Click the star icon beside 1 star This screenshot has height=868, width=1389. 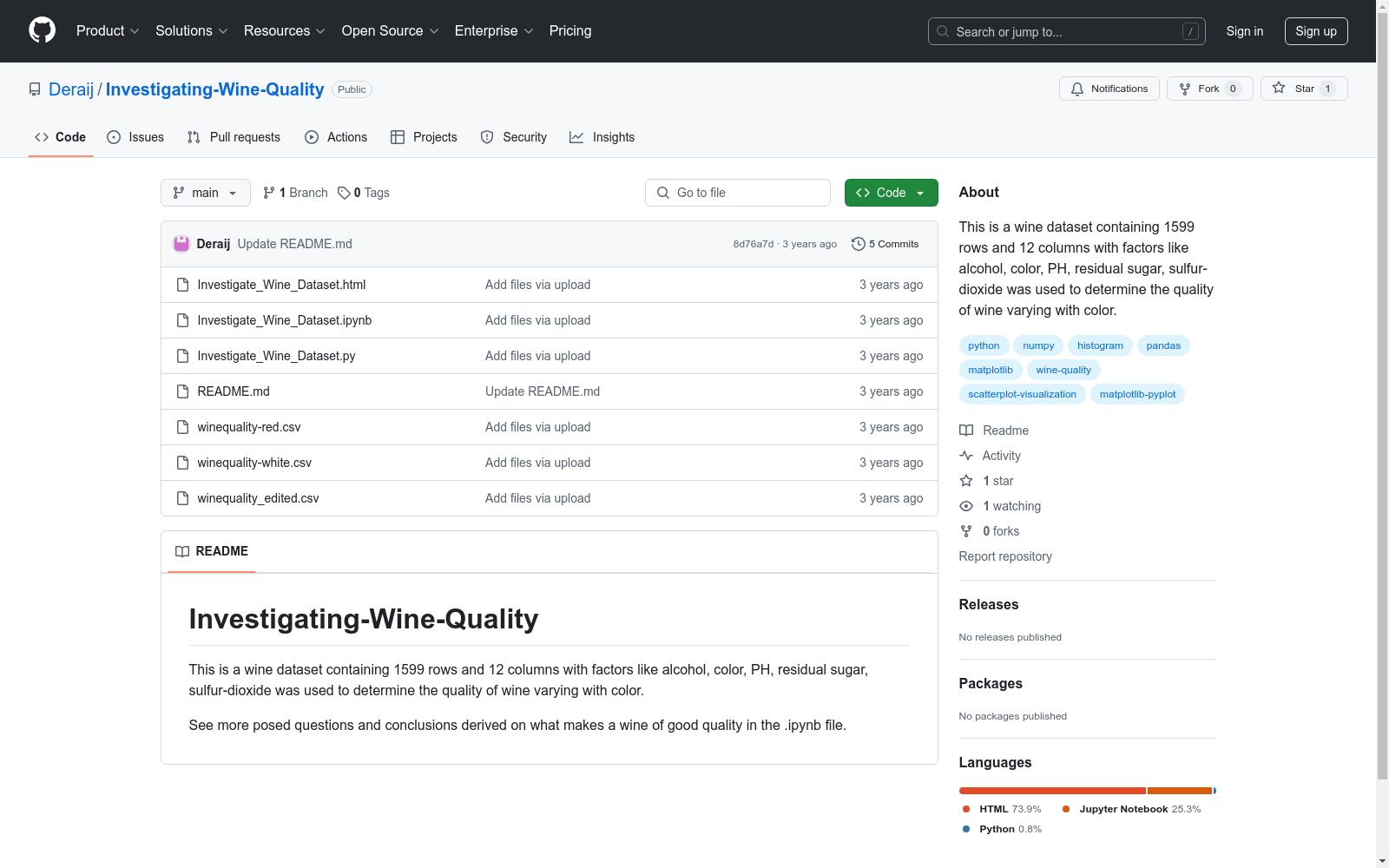(x=966, y=481)
